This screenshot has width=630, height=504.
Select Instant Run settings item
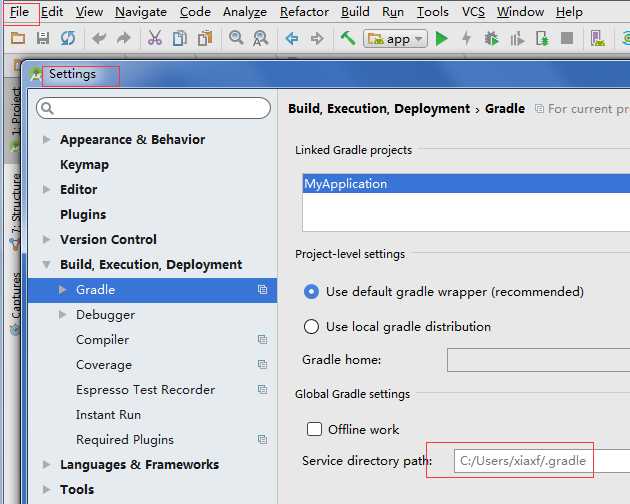coord(108,414)
